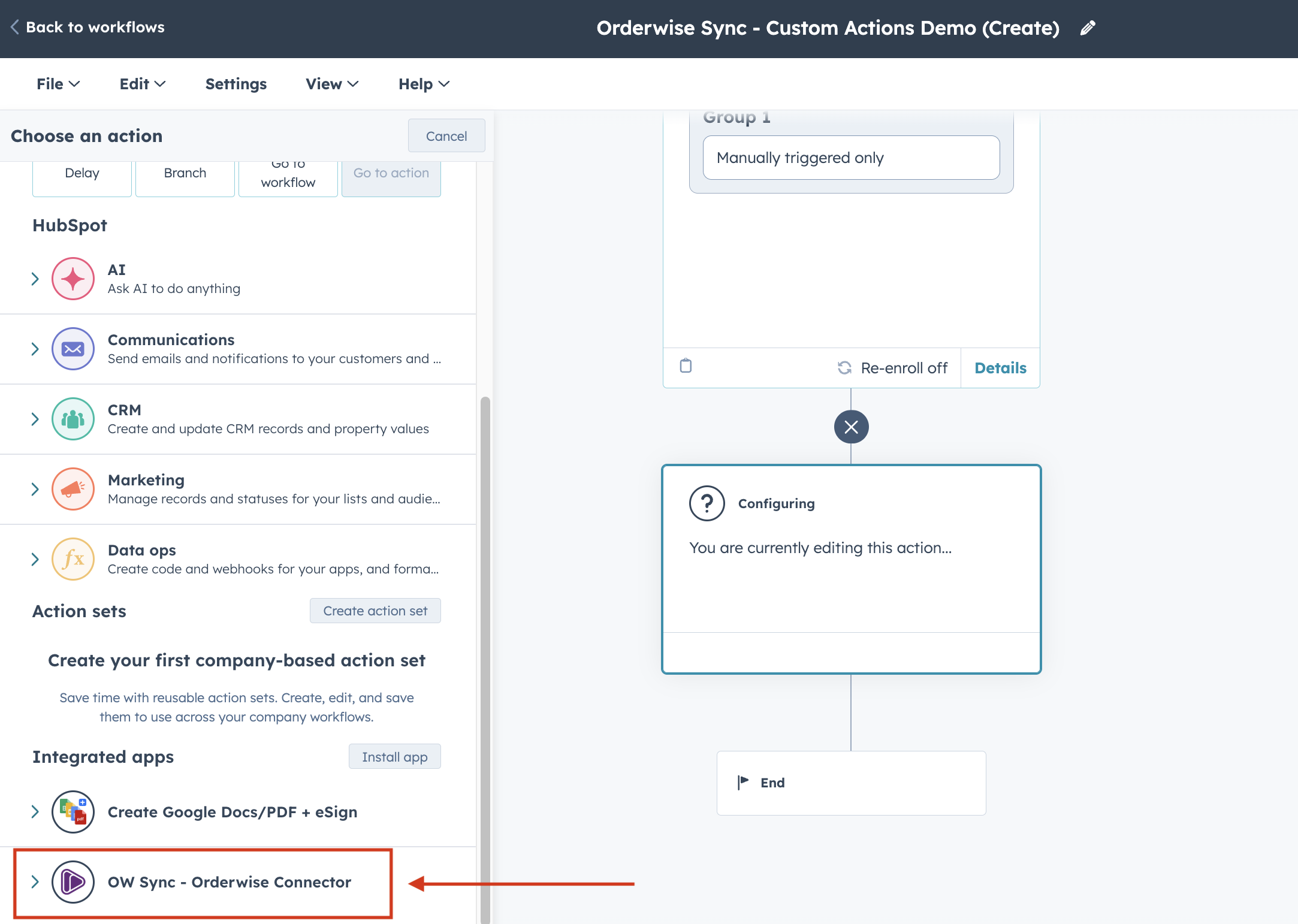Screen dimensions: 1298x924
Task: Click the Re-enroll refresh icon
Action: pos(844,368)
